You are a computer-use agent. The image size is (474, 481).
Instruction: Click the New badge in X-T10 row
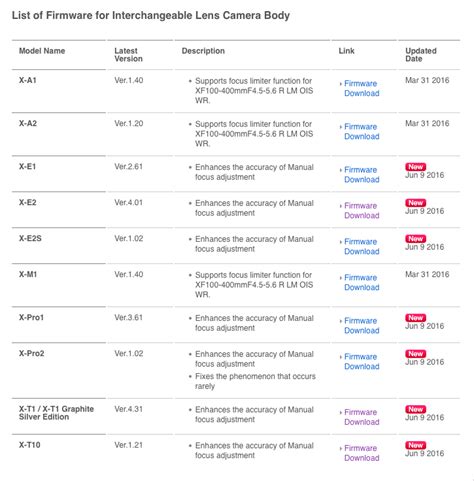point(415,445)
